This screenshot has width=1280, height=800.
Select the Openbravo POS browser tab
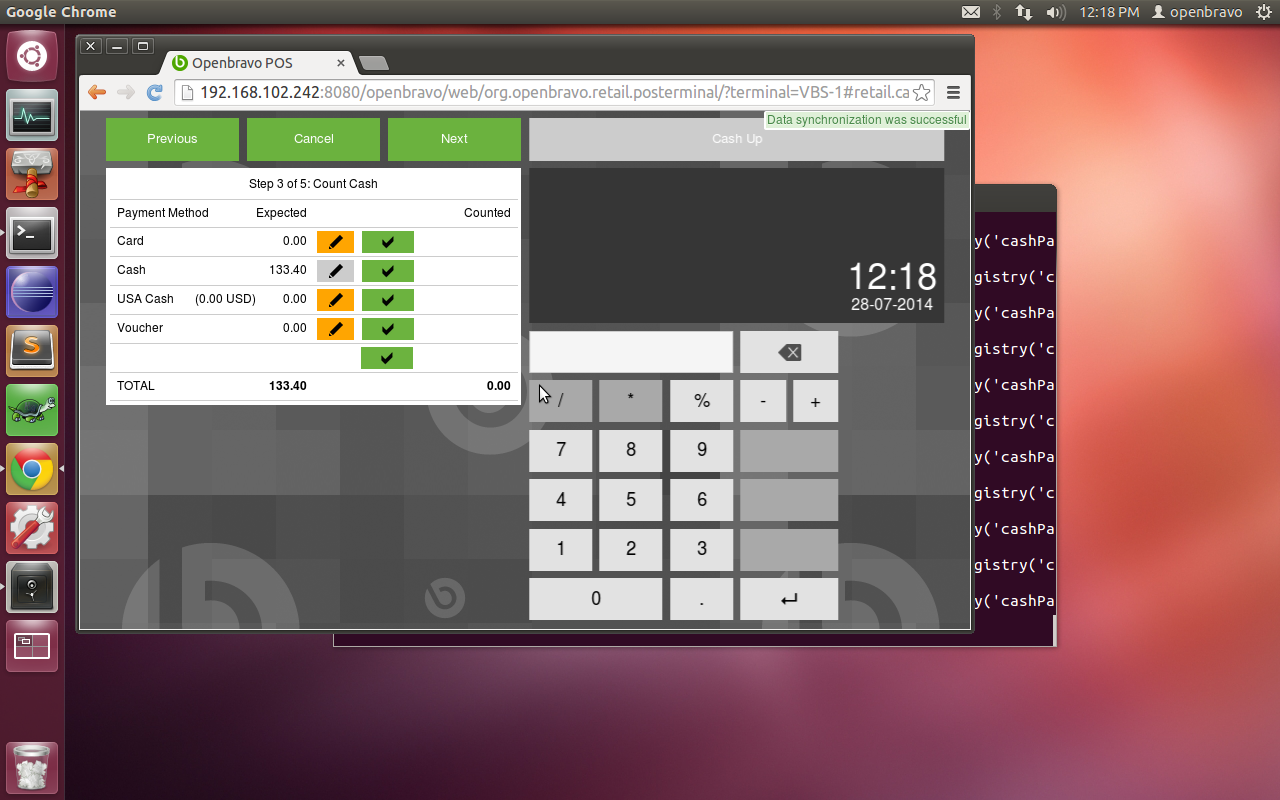click(255, 63)
